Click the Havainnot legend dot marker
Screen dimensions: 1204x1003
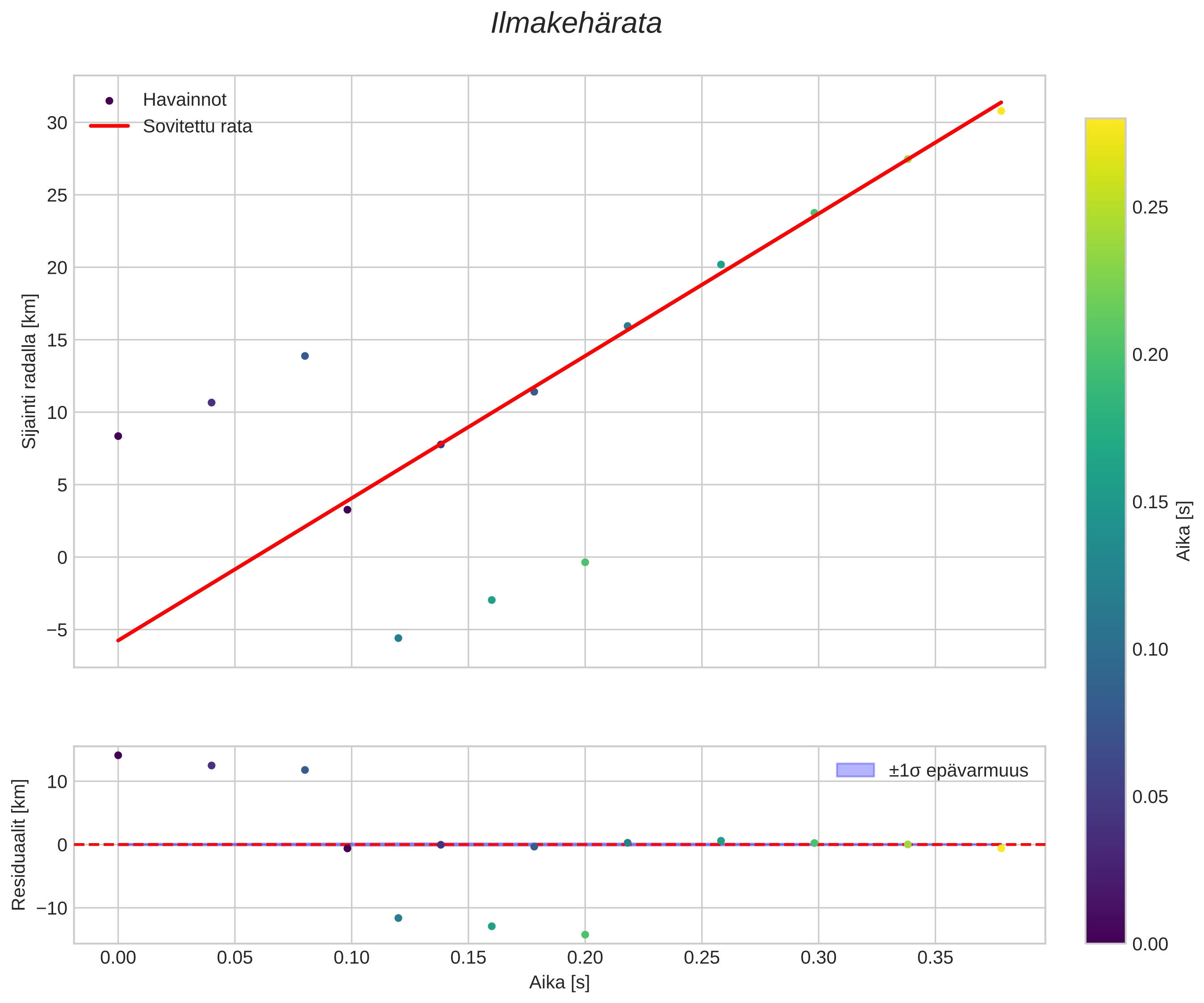pos(109,101)
